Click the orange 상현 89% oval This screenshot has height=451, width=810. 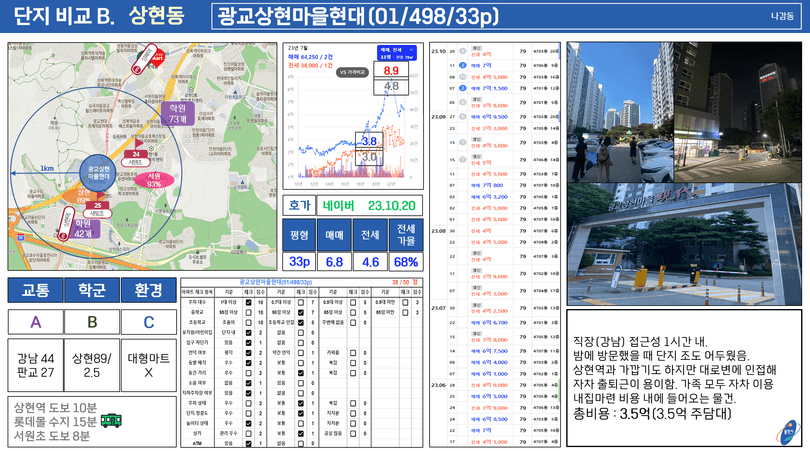point(83,196)
